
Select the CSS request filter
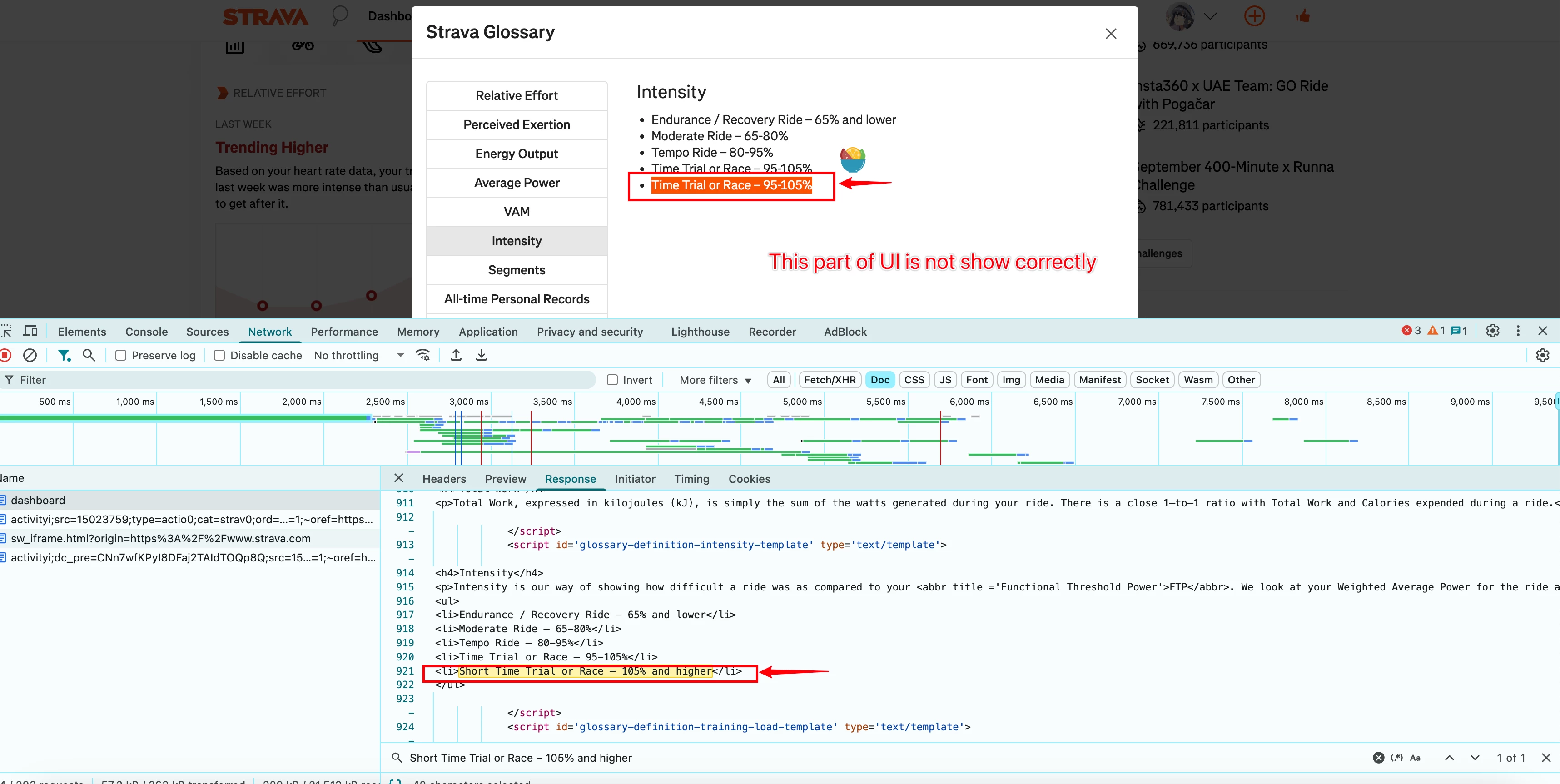(x=914, y=380)
